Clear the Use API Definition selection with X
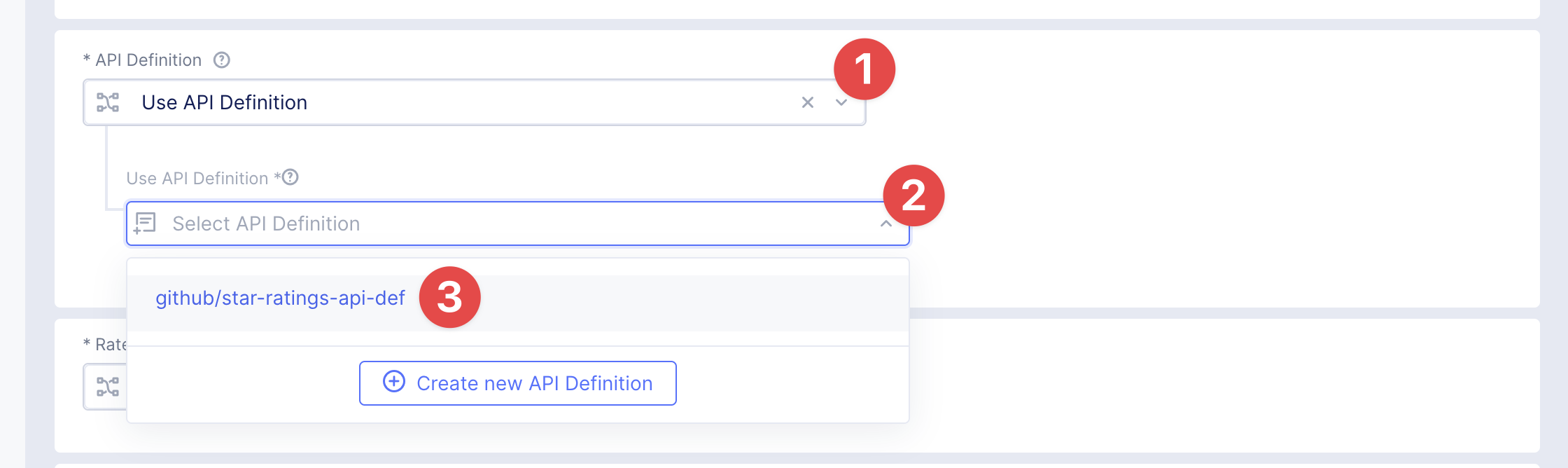Image resolution: width=1568 pixels, height=468 pixels. coord(807,102)
